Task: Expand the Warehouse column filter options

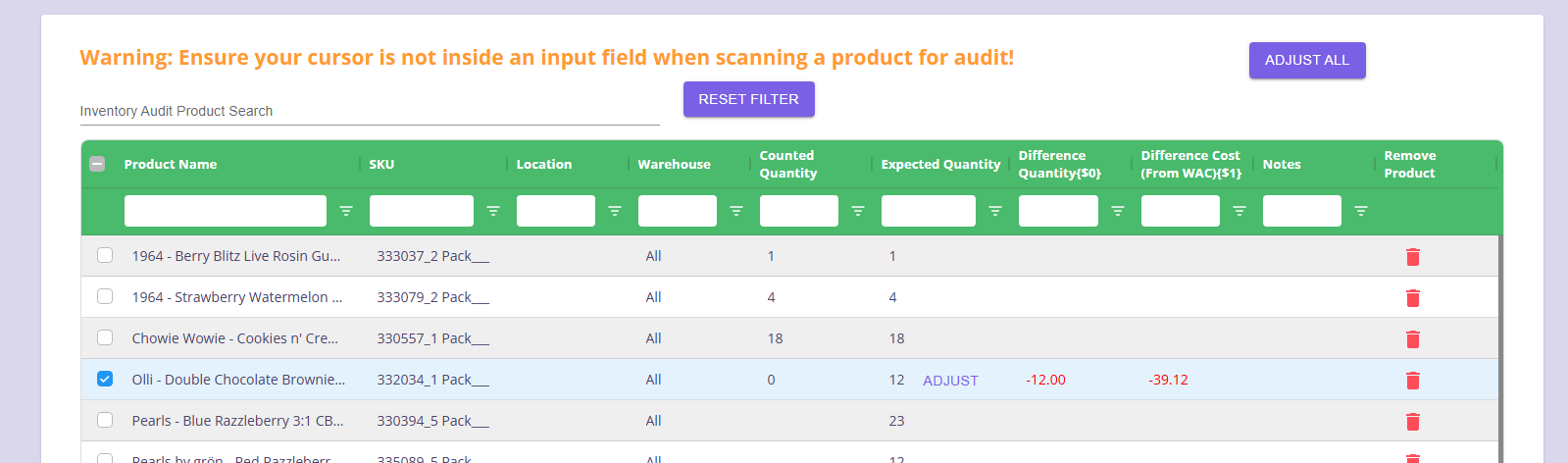Action: (x=736, y=211)
